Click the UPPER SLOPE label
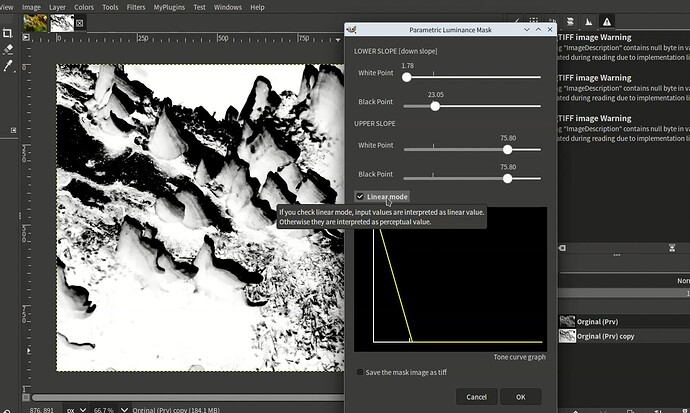Screen dimensions: 690x413 click(374, 124)
